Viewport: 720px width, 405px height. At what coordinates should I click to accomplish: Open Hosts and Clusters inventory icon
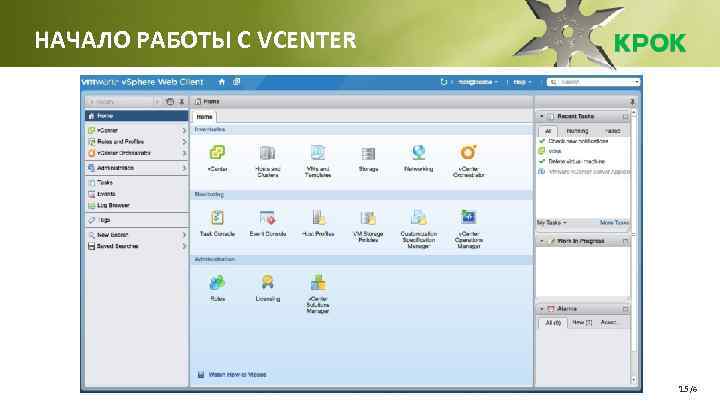coord(268,153)
